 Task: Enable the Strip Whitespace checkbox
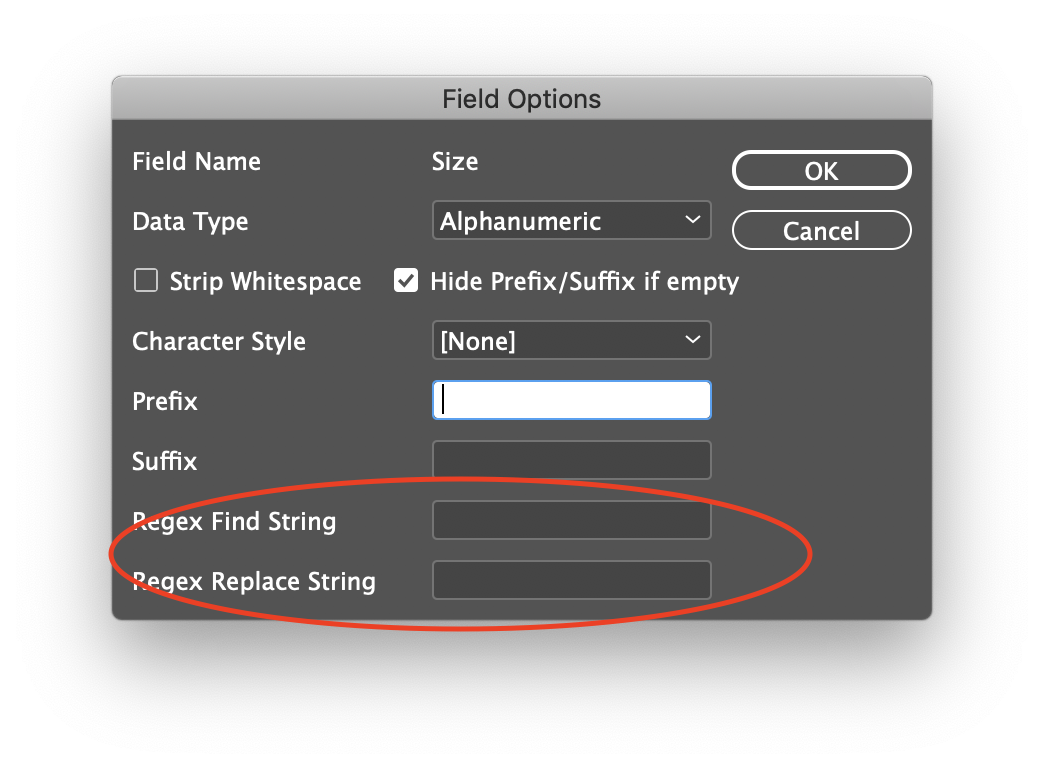click(x=146, y=281)
